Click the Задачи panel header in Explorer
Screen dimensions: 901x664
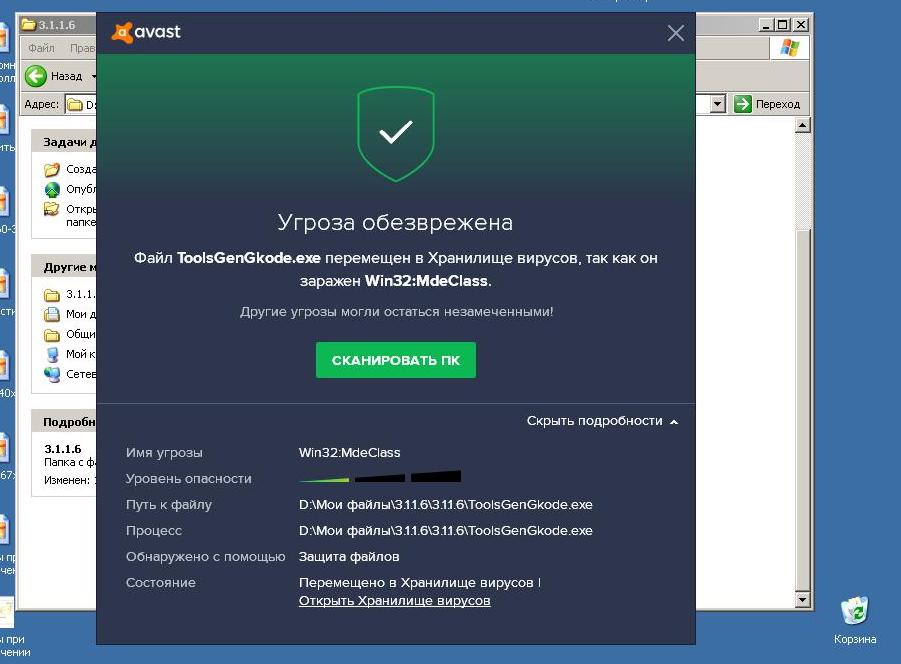[64, 142]
